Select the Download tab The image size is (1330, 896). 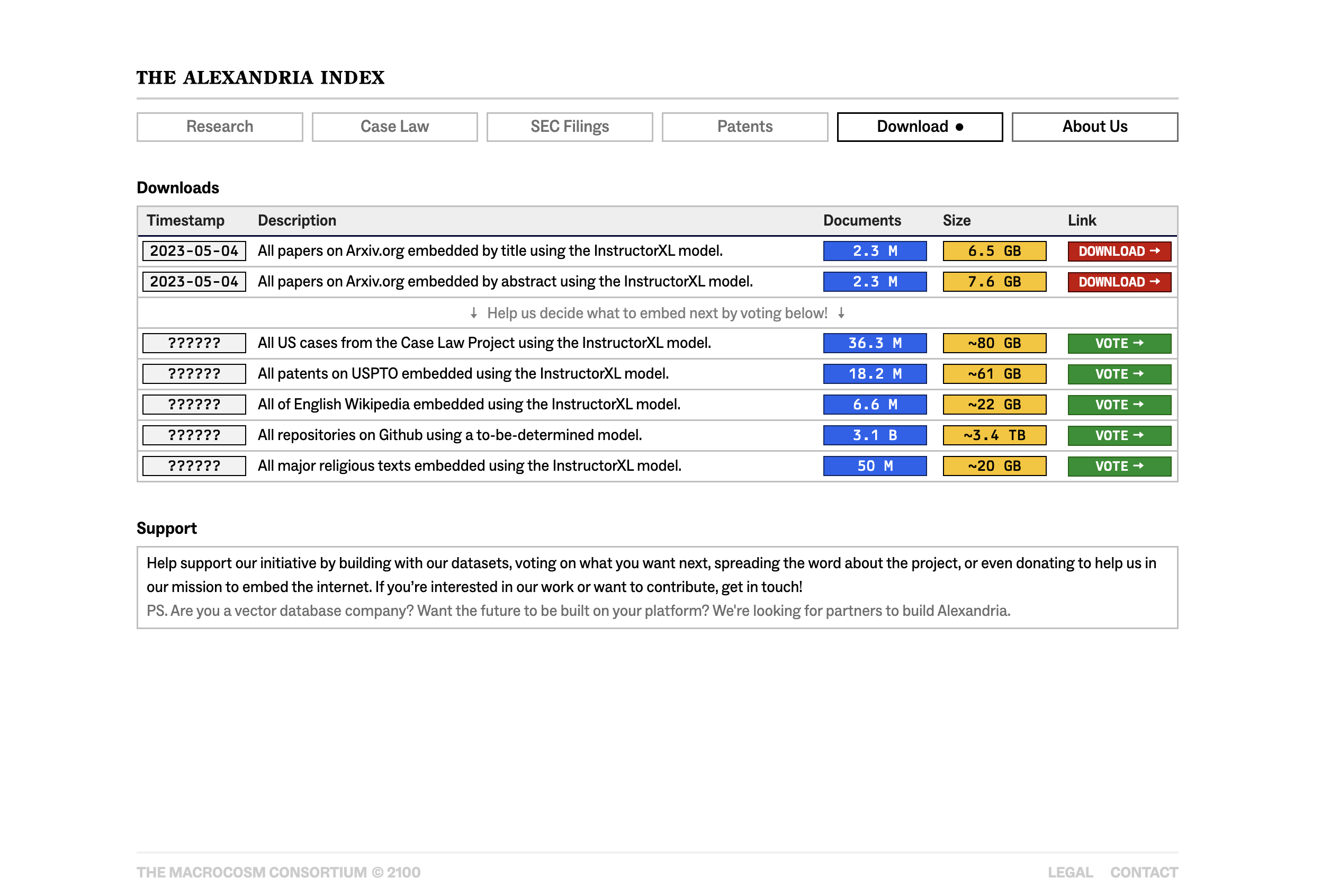(919, 126)
